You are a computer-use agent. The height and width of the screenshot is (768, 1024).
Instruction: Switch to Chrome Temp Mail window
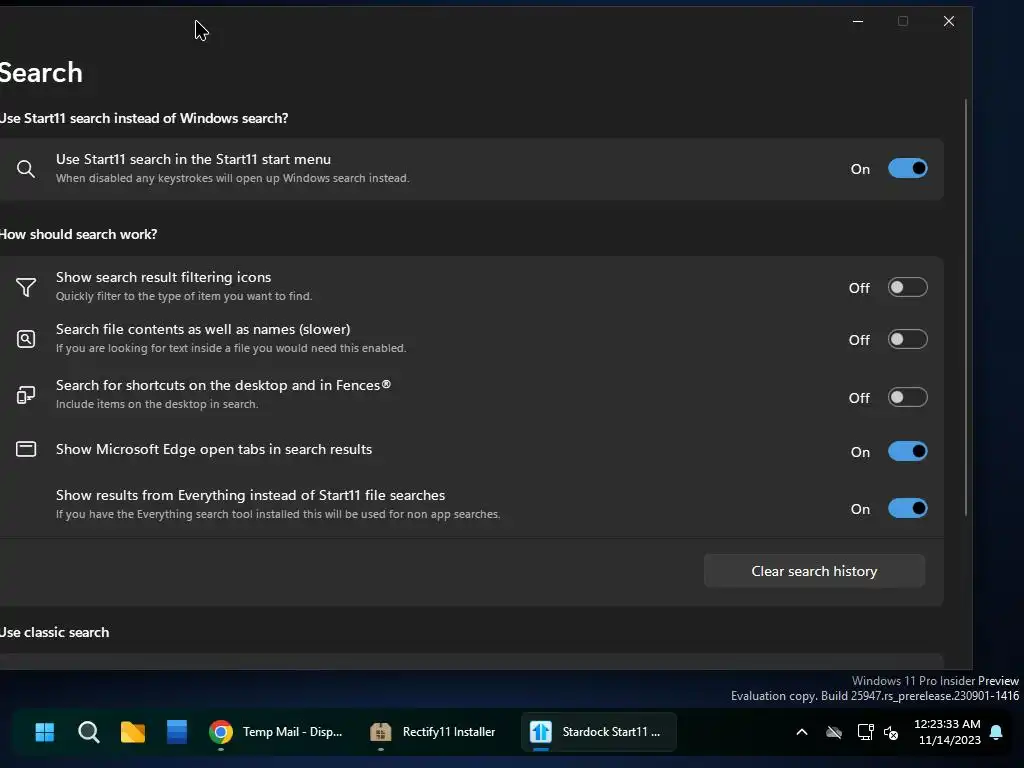276,732
